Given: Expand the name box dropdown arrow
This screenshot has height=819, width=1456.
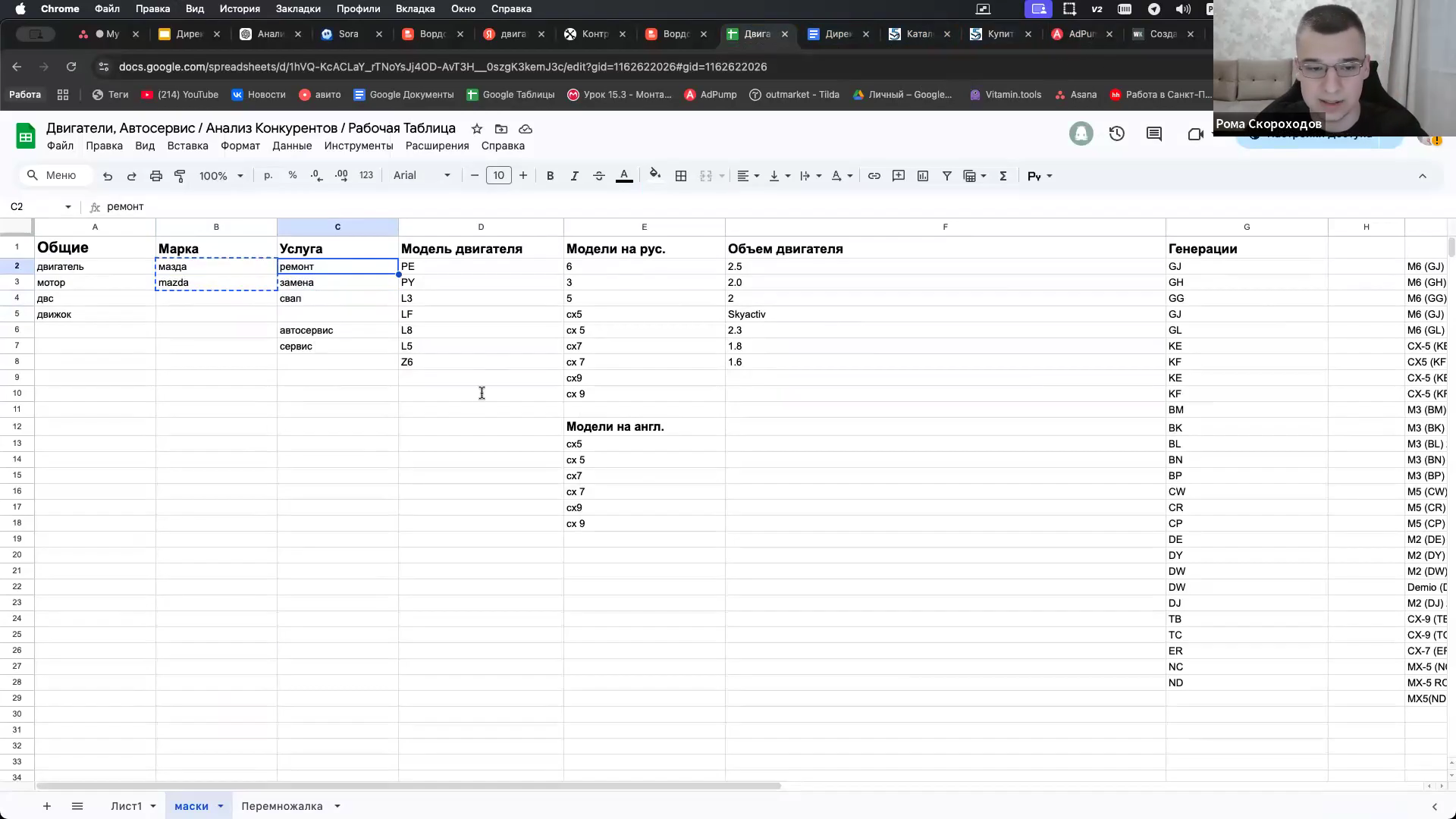Looking at the screenshot, I should click(x=68, y=207).
